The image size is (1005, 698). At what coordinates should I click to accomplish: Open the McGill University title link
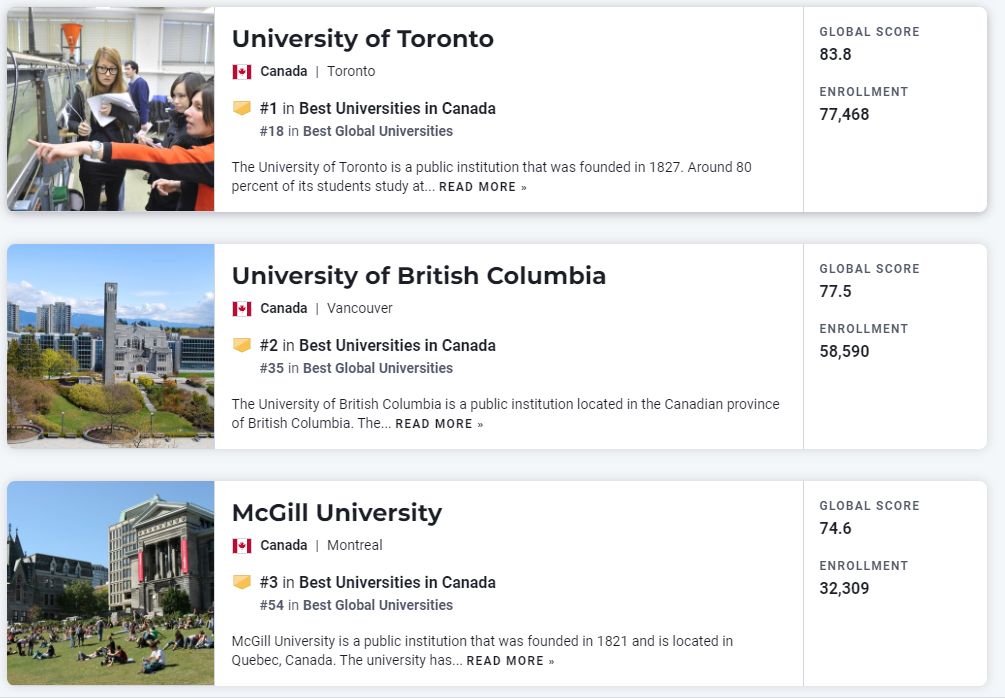pyautogui.click(x=336, y=513)
